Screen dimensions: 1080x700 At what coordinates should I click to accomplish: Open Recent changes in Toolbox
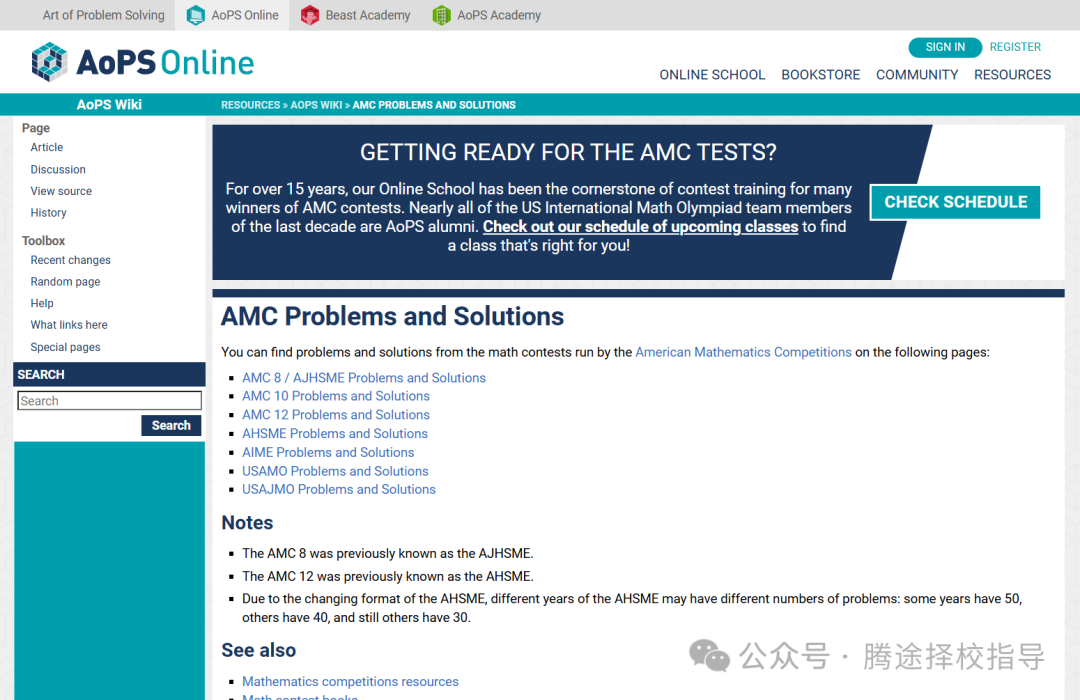click(70, 260)
